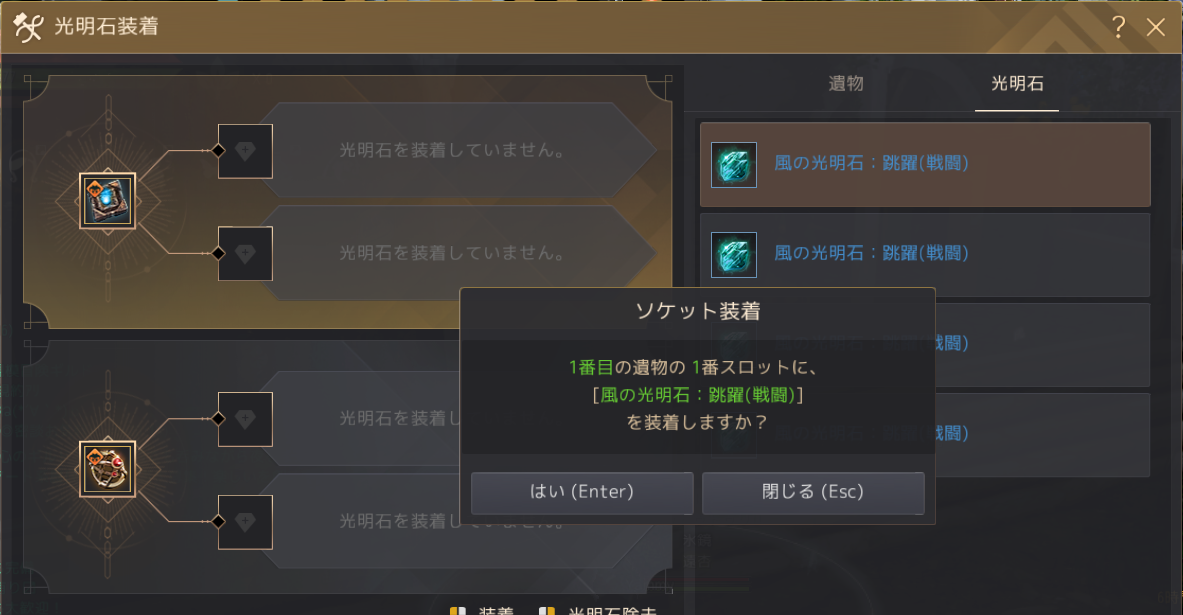The image size is (1183, 615).
Task: Select the highlighted 風の光明石：跳躍(戦闘) list entry
Action: coord(925,165)
